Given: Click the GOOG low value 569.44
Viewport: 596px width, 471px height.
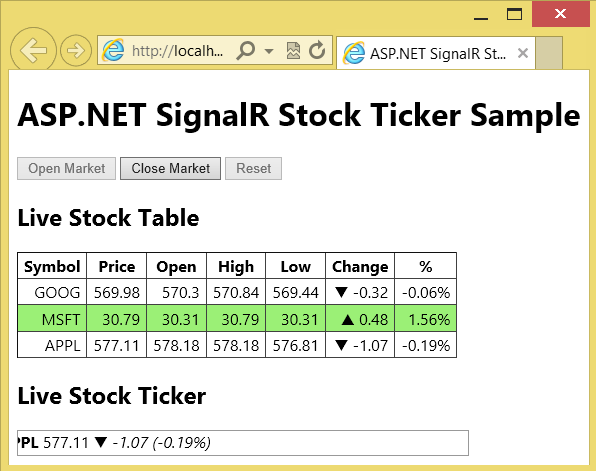Looking at the screenshot, I should (x=295, y=292).
